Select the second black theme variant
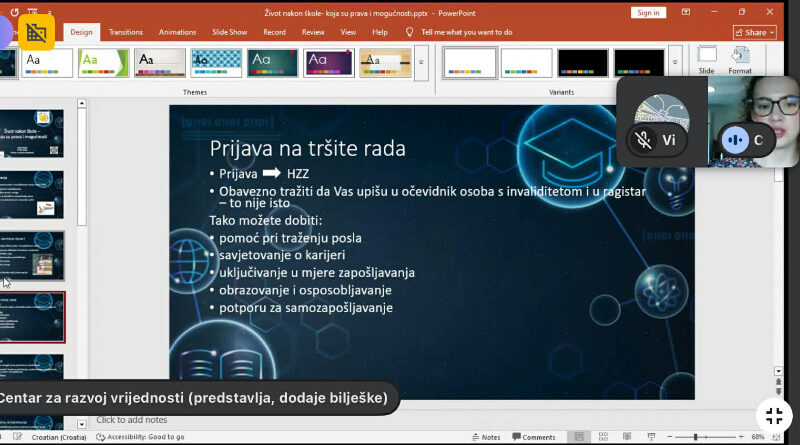Screen dimensions: 800x445 coord(639,63)
